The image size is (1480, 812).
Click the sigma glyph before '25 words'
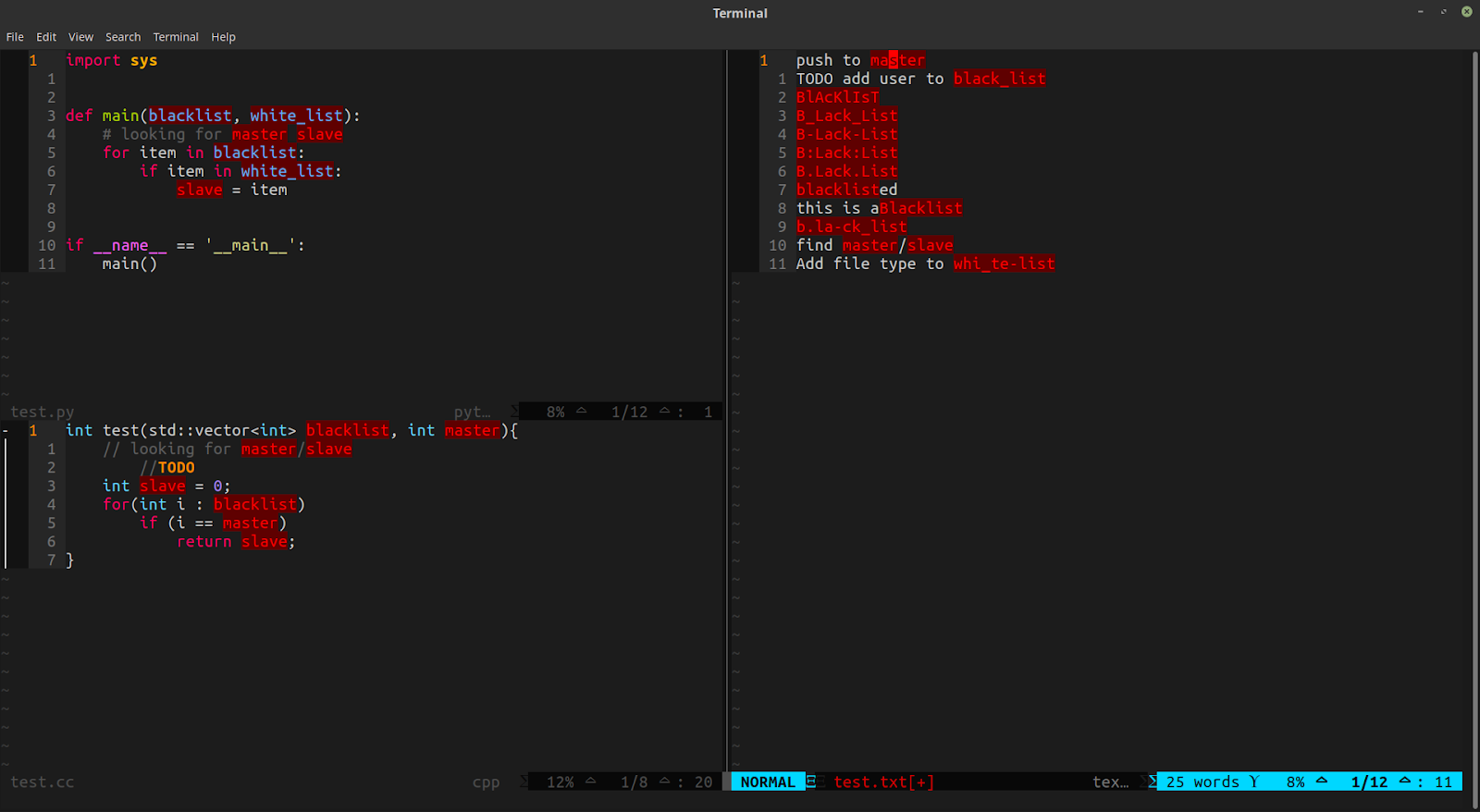pos(1153,781)
